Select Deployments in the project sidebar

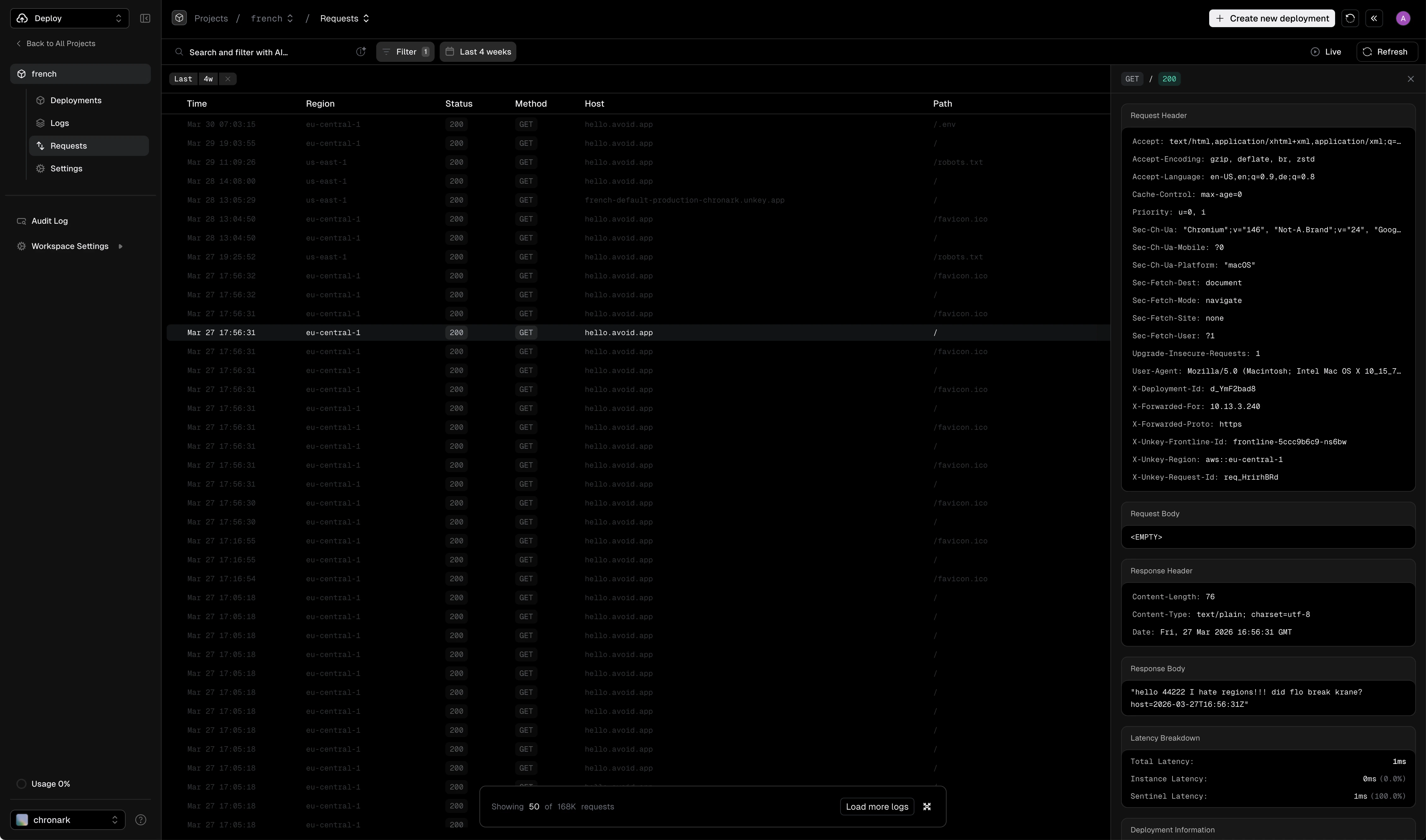[x=76, y=100]
